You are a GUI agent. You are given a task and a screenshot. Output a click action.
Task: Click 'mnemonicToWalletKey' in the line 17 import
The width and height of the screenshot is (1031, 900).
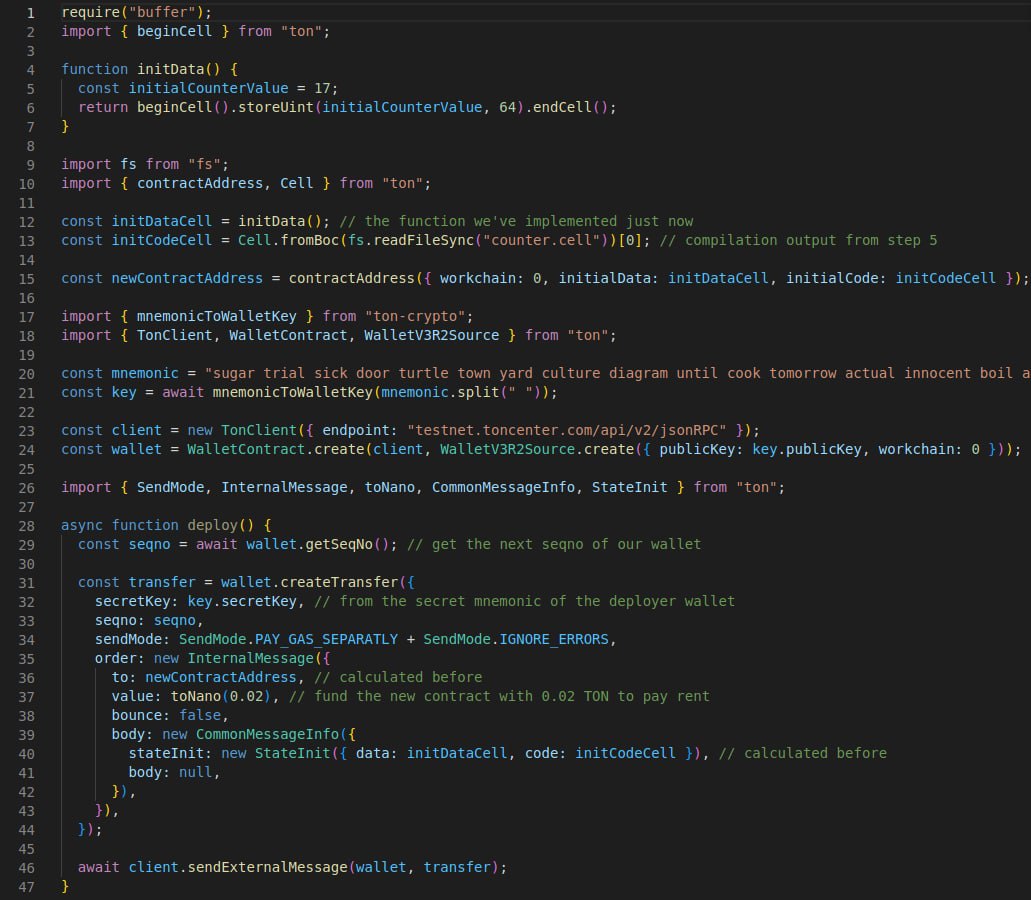pos(216,317)
